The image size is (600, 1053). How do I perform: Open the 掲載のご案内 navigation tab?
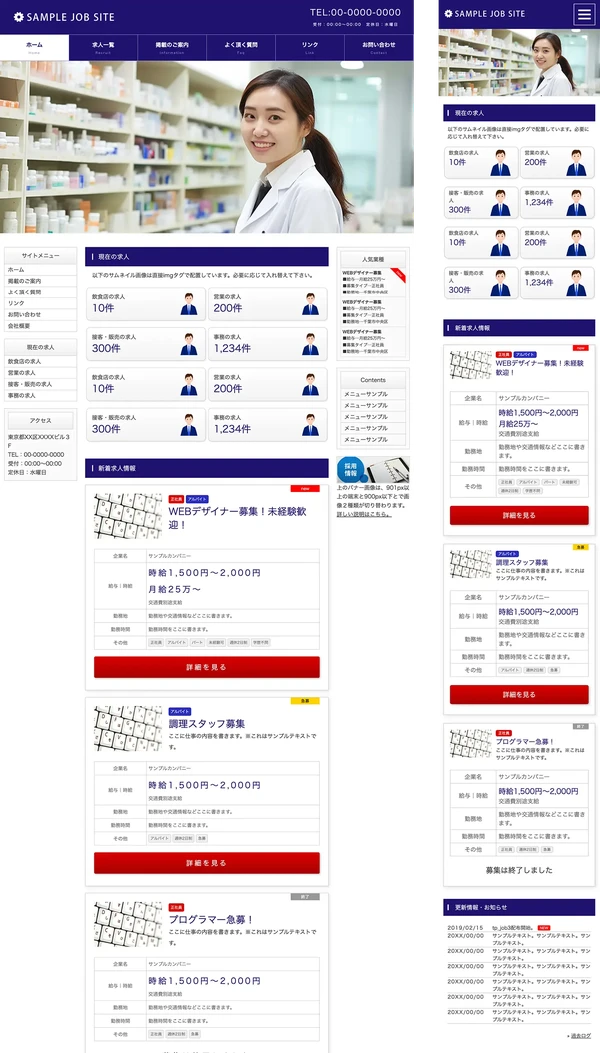(172, 47)
